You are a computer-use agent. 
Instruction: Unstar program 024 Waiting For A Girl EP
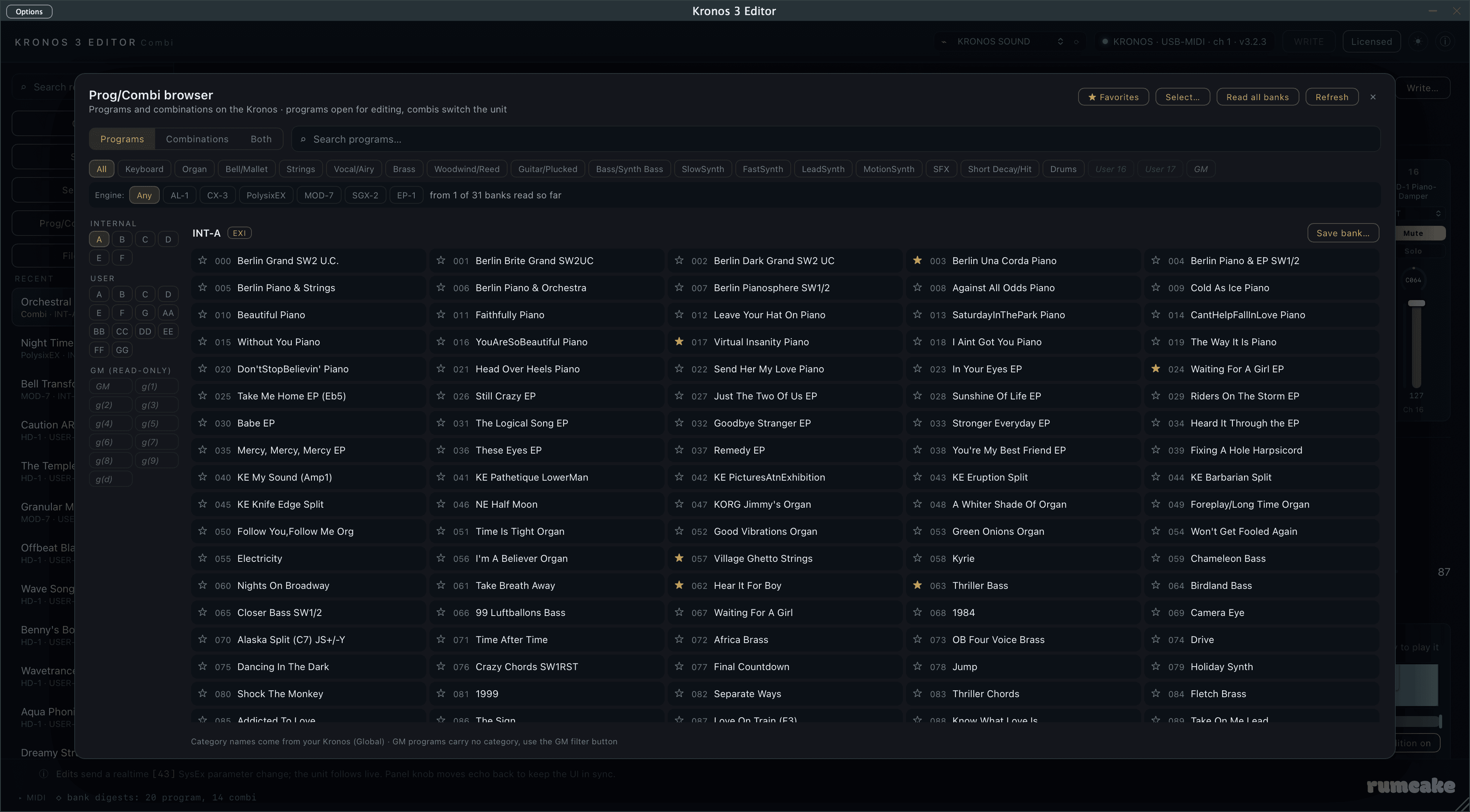tap(1155, 369)
